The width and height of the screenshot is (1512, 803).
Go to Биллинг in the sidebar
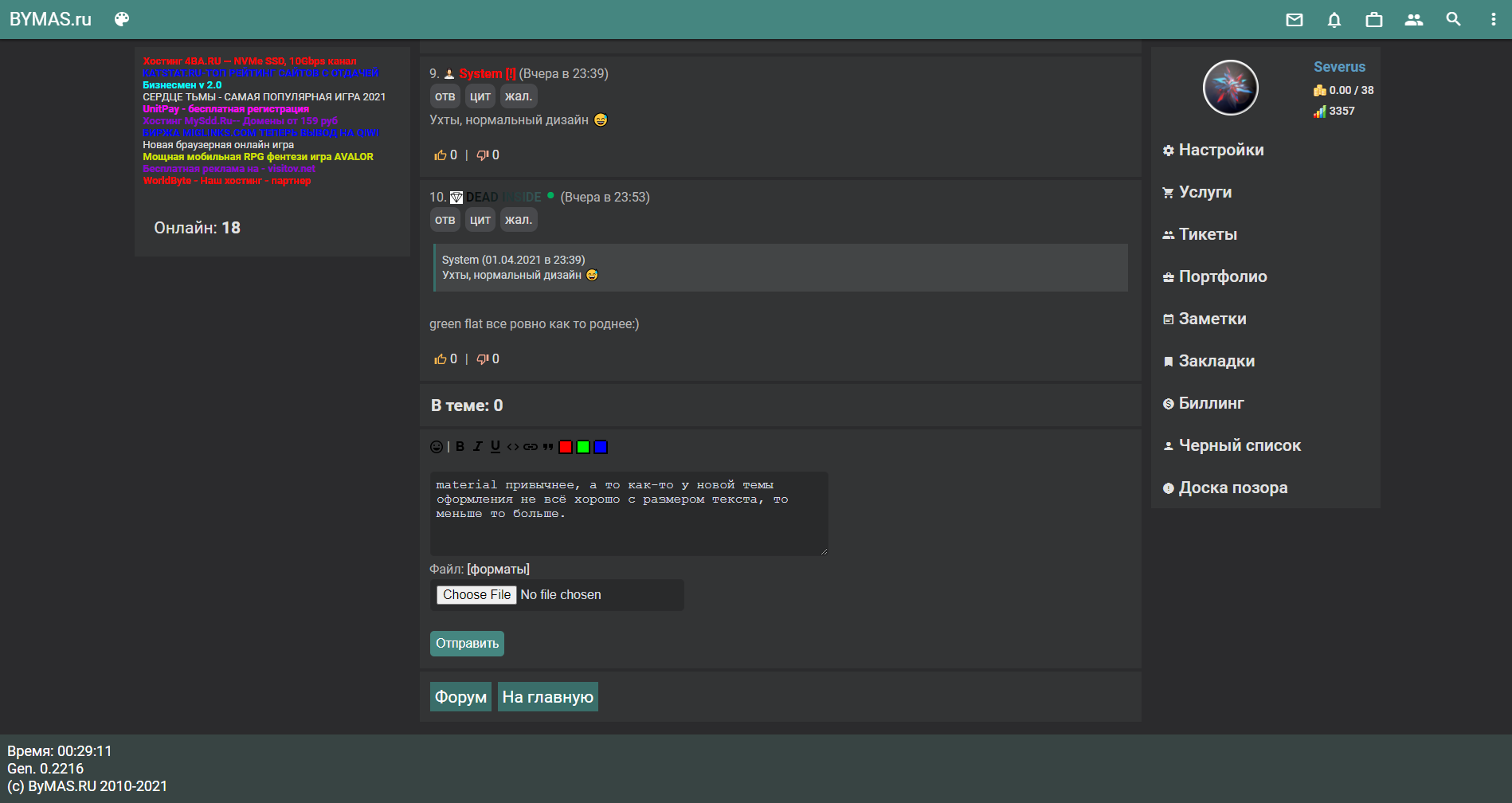coord(1211,403)
